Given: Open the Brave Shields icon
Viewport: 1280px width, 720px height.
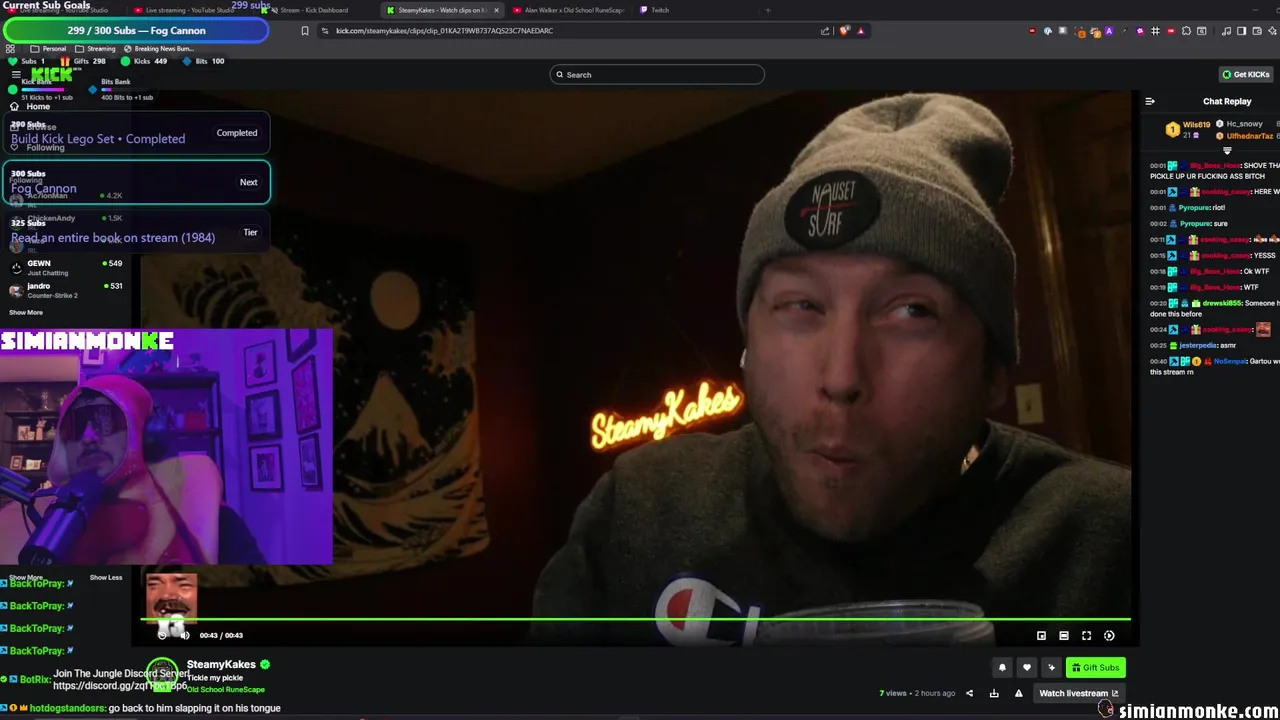Looking at the screenshot, I should 845,30.
